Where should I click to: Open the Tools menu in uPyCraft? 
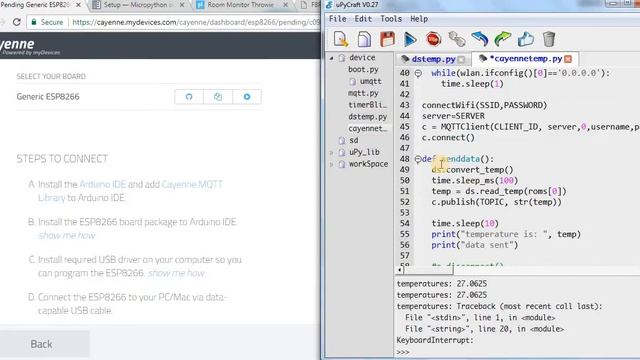point(391,19)
